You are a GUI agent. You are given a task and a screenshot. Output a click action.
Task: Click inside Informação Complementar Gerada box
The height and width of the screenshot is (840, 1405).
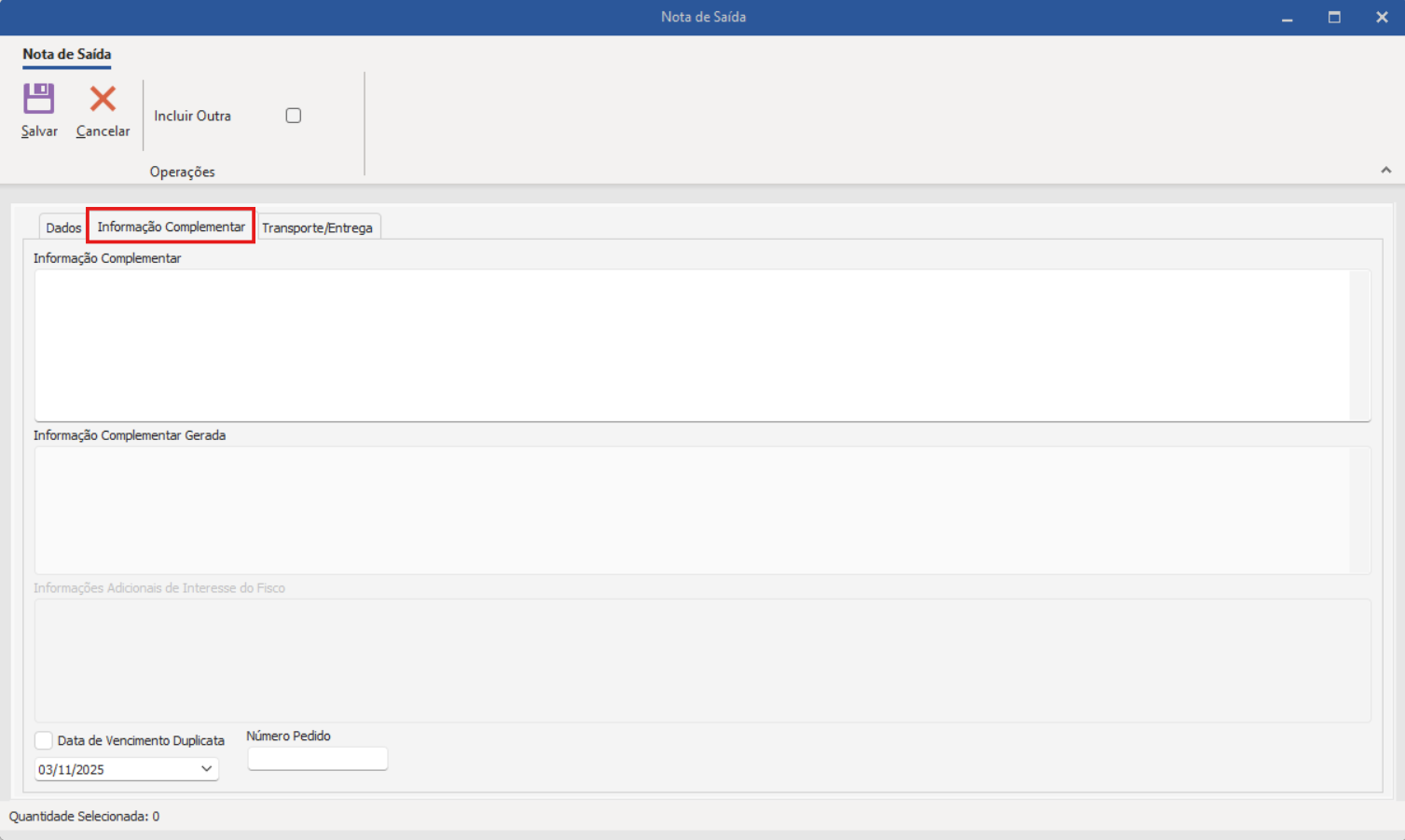[690, 510]
